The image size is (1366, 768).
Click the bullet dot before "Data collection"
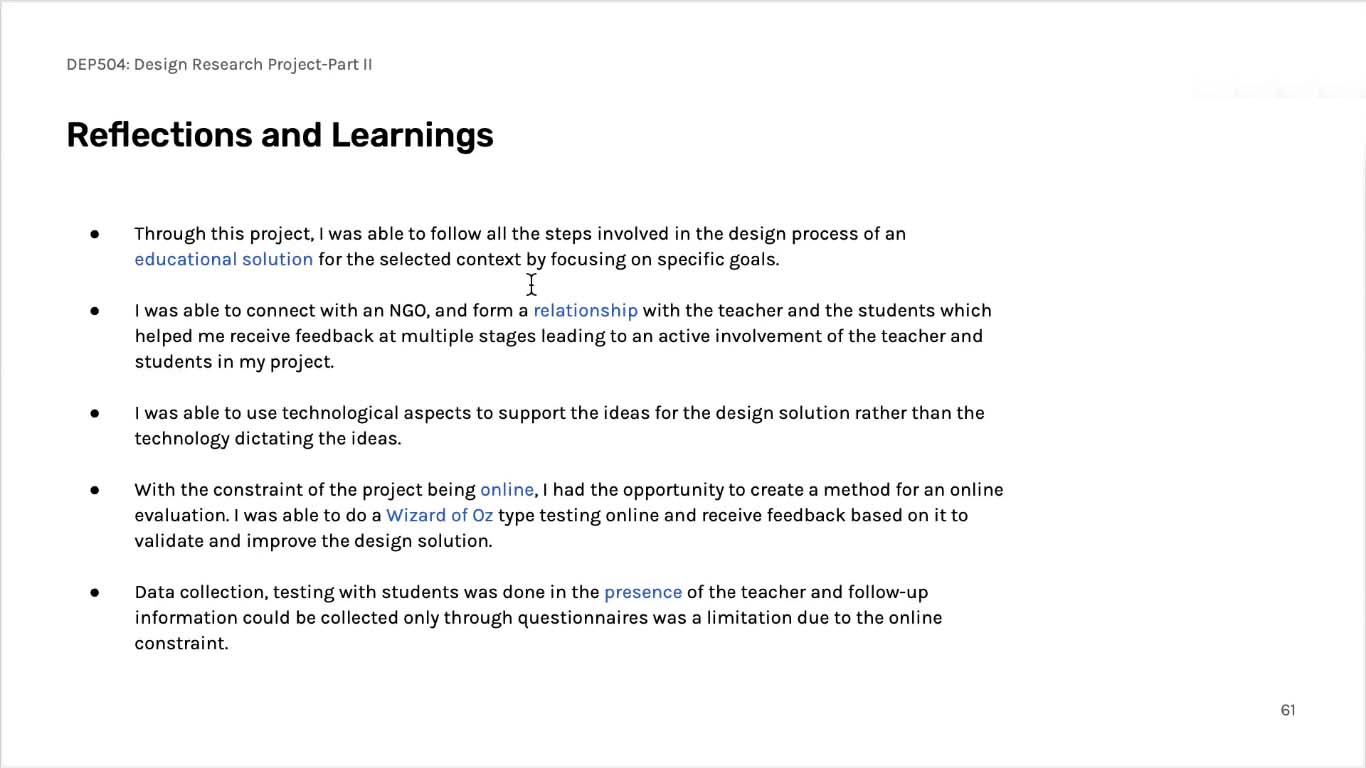[x=95, y=592]
